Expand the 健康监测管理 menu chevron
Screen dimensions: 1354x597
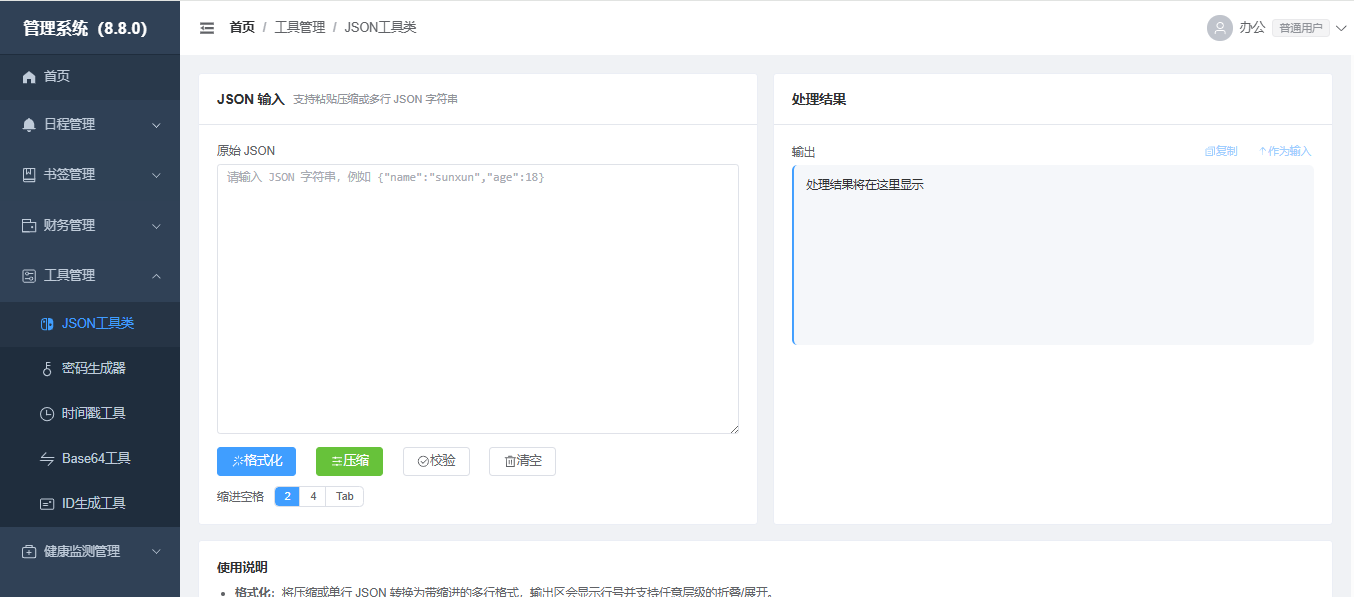pos(156,552)
